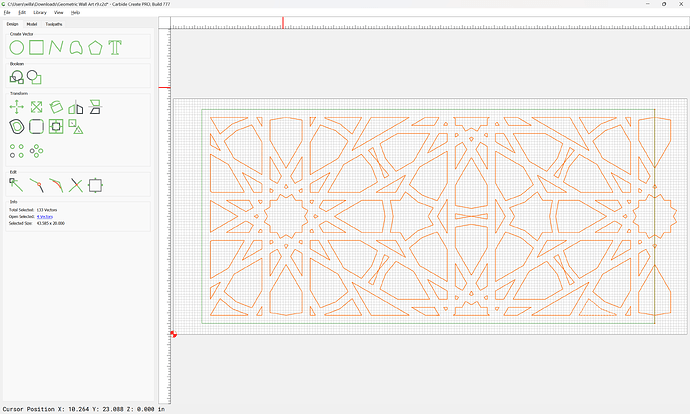Open the Offset Vectors tool
Viewport: 690px width, 414px height.
17,127
